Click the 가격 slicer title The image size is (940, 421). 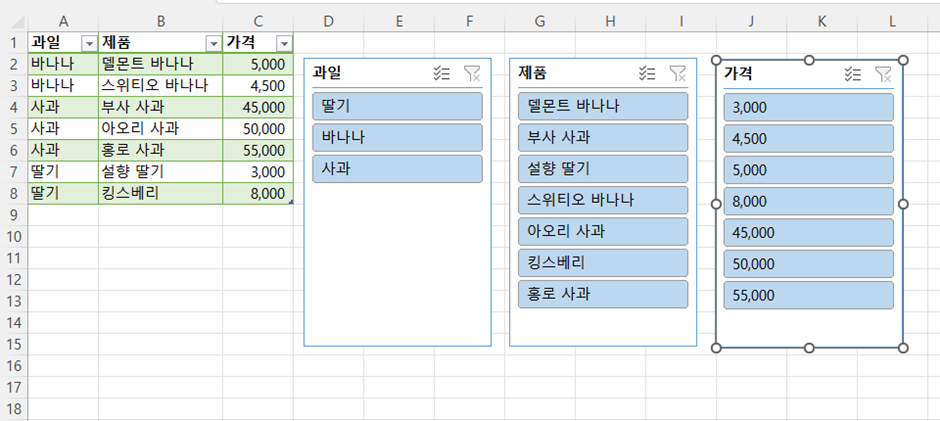[739, 74]
